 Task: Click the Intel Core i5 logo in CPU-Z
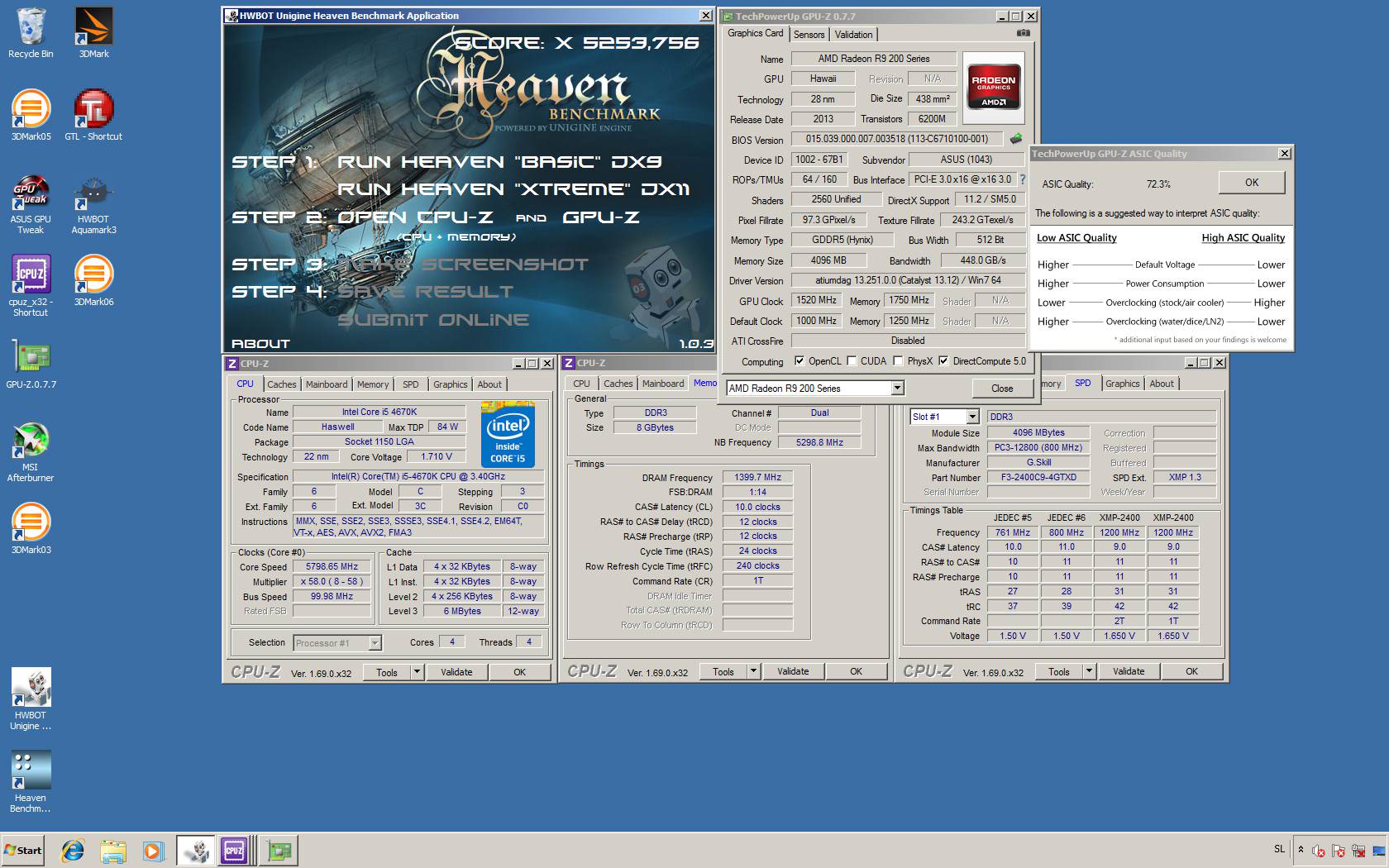click(x=508, y=434)
